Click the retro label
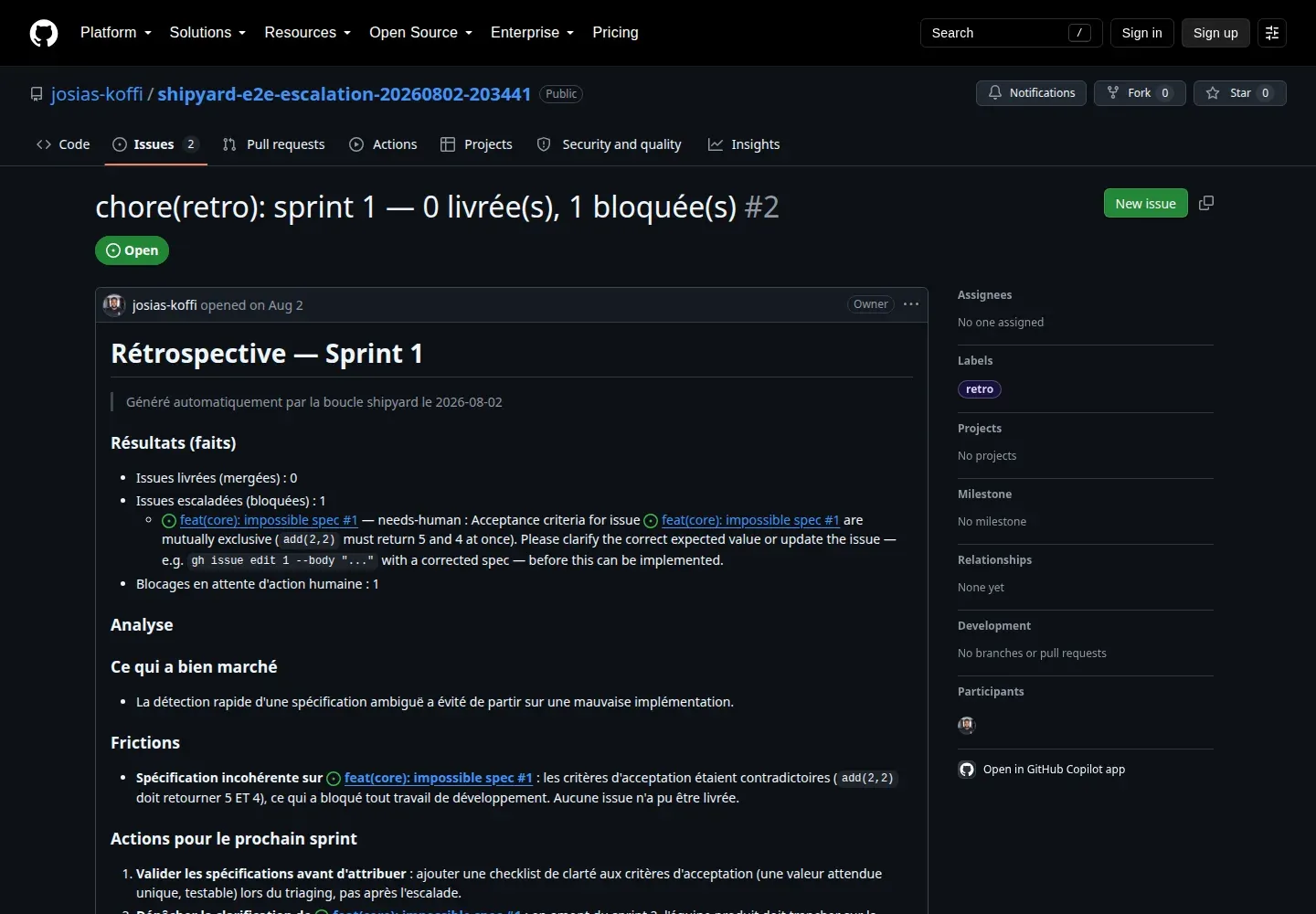 980,389
